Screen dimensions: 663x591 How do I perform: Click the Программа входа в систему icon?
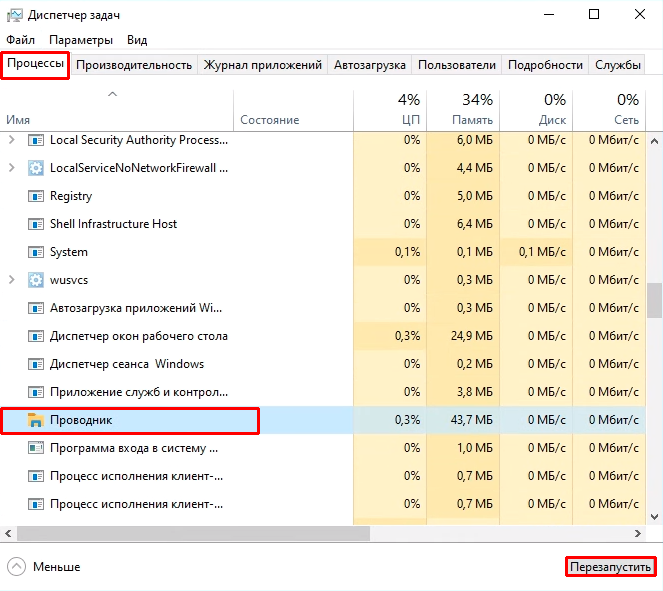36,448
